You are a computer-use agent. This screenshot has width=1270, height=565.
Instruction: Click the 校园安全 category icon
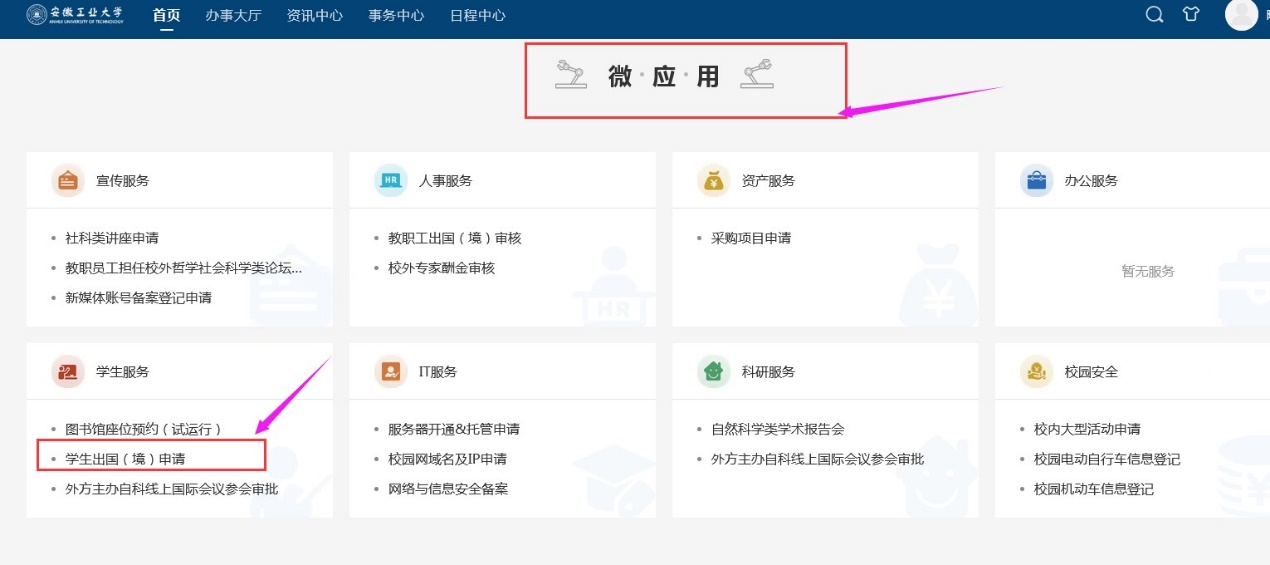(1037, 372)
